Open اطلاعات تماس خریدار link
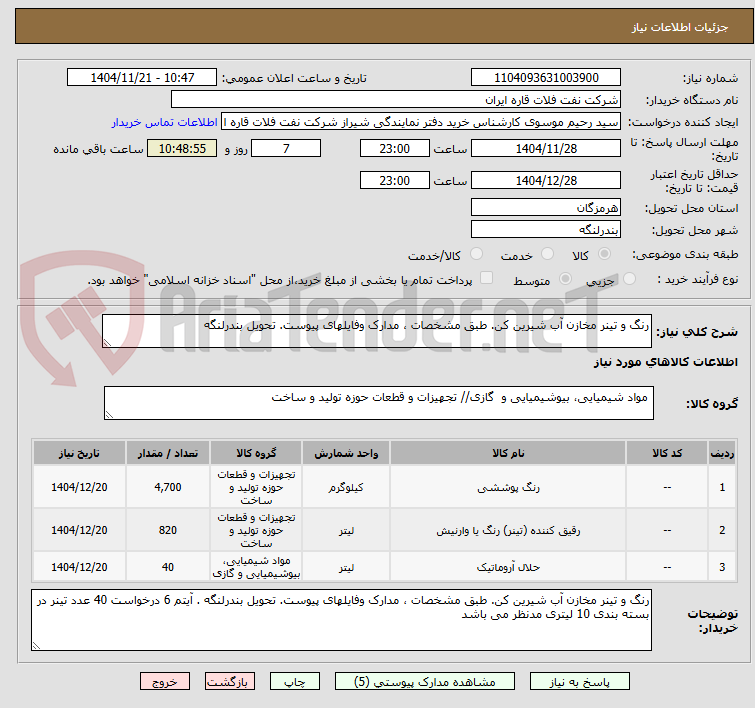Screen dimensions: 755x708 165,122
